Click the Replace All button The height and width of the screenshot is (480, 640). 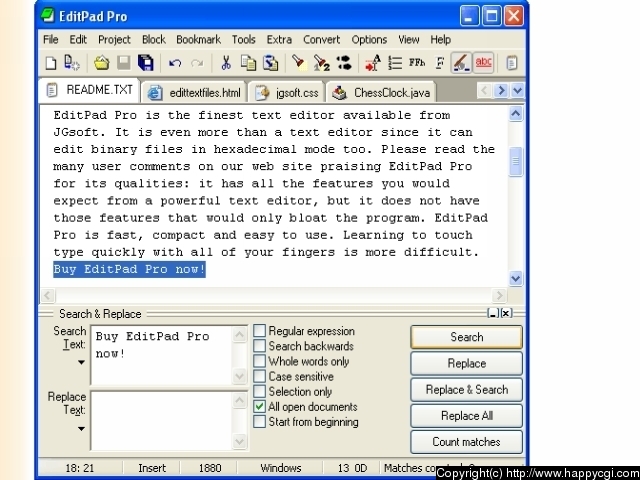pyautogui.click(x=467, y=416)
